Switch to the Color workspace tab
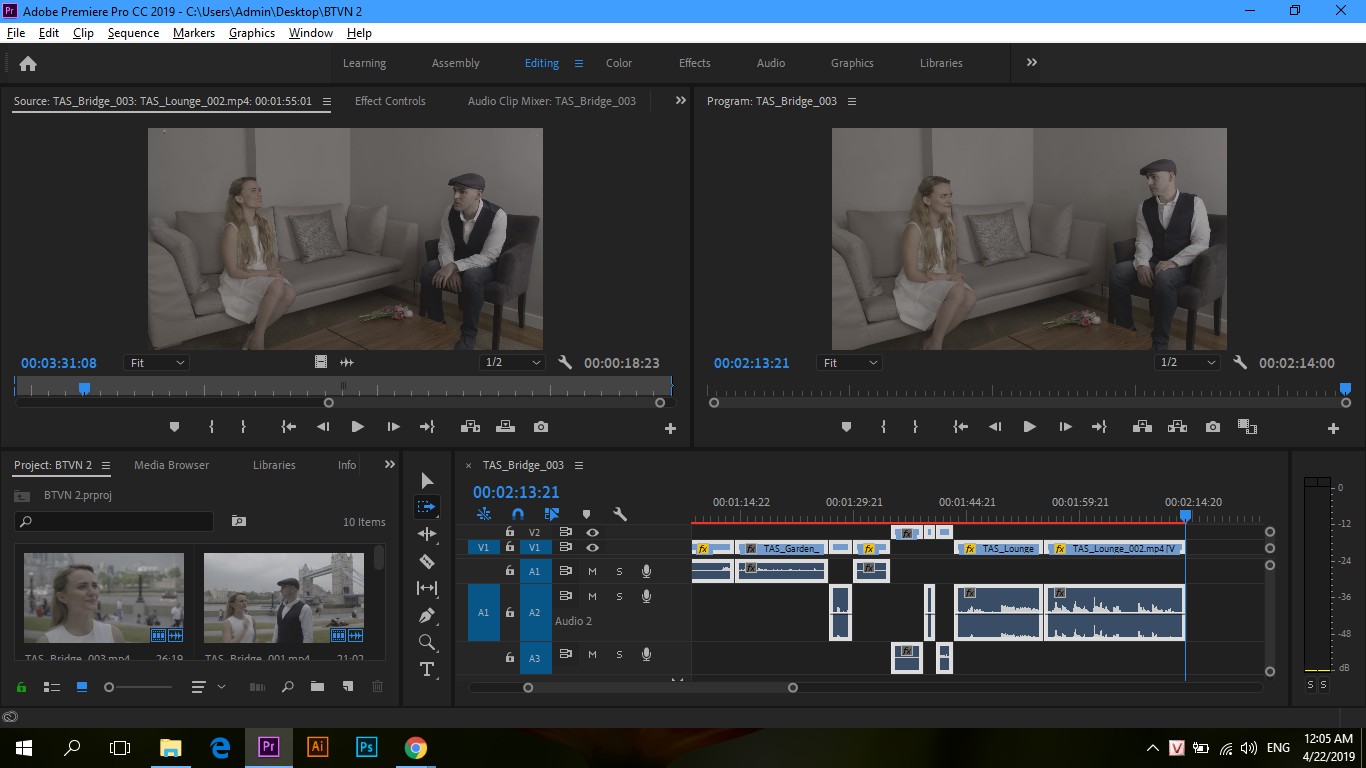 click(619, 63)
